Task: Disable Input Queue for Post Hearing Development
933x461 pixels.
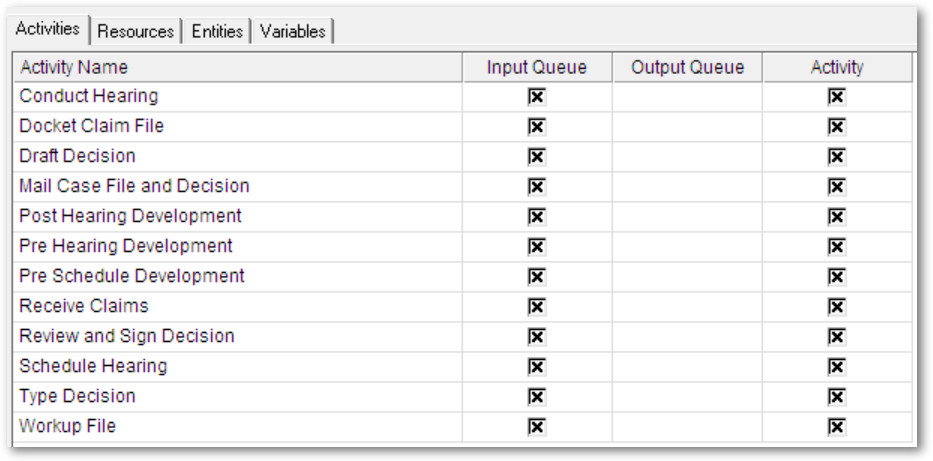Action: 537,217
